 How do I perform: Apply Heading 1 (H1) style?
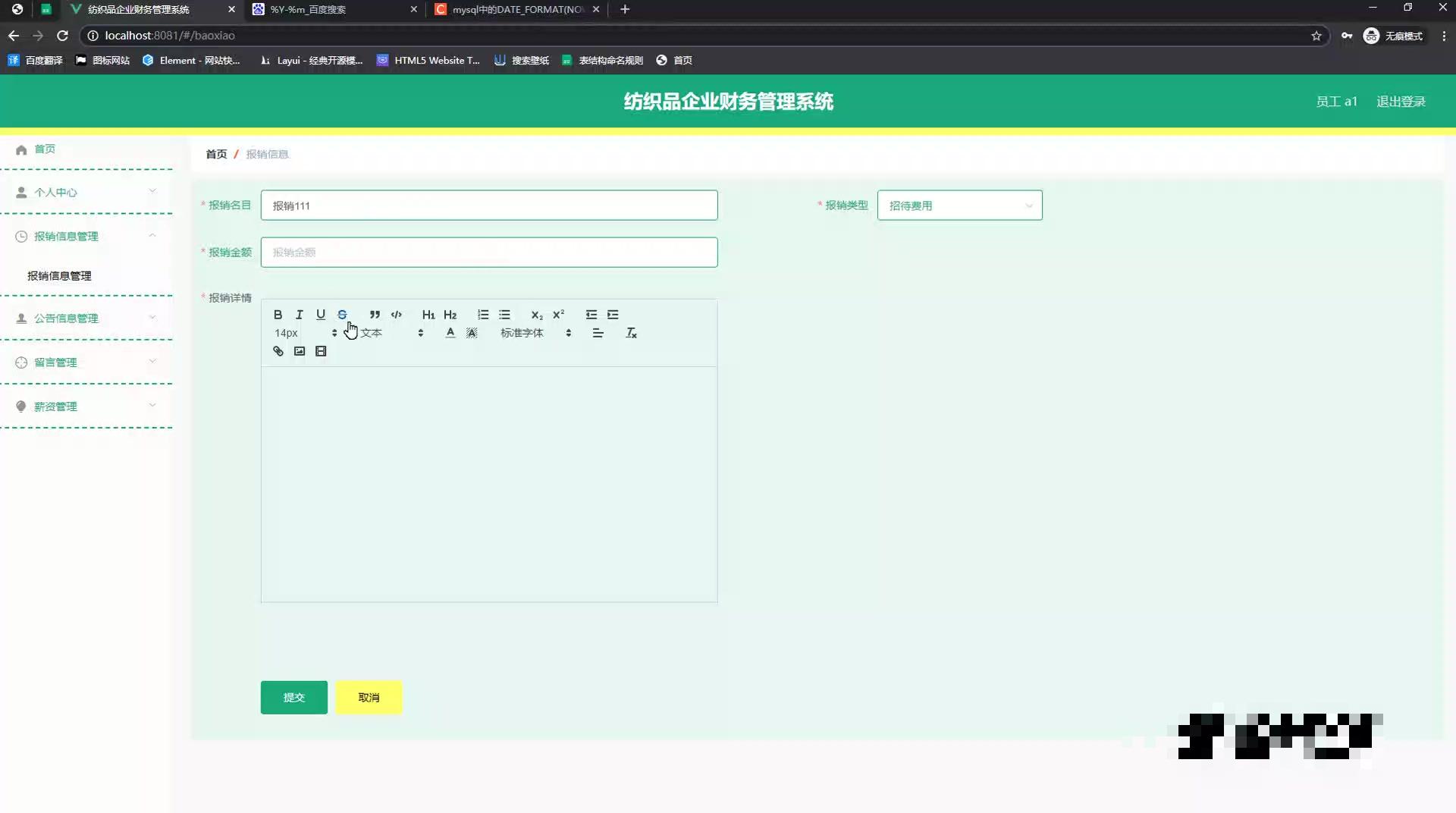428,315
